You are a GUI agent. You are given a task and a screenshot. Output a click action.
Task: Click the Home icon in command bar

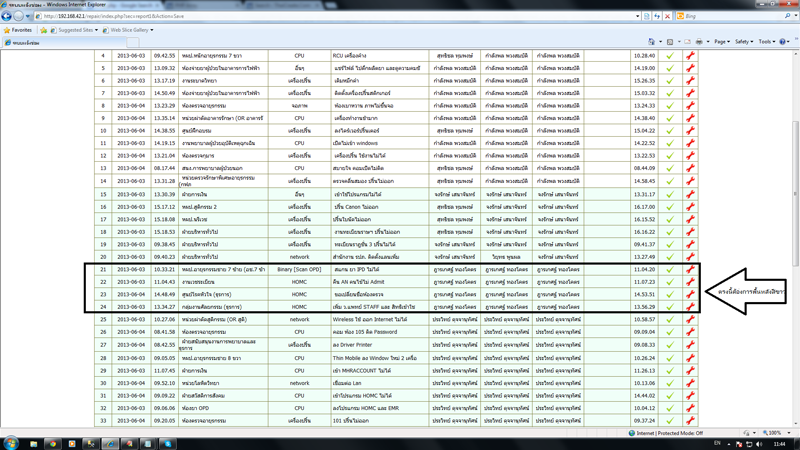pyautogui.click(x=652, y=42)
